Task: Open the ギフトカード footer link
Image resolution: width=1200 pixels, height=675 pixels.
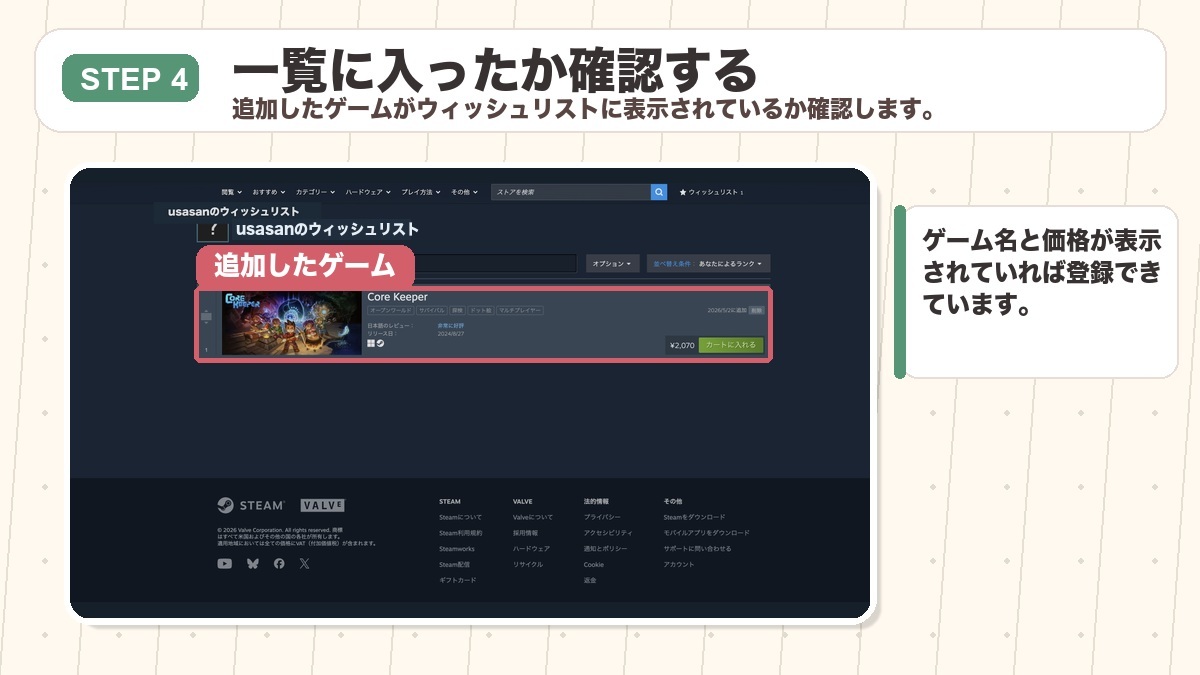Action: tap(458, 581)
